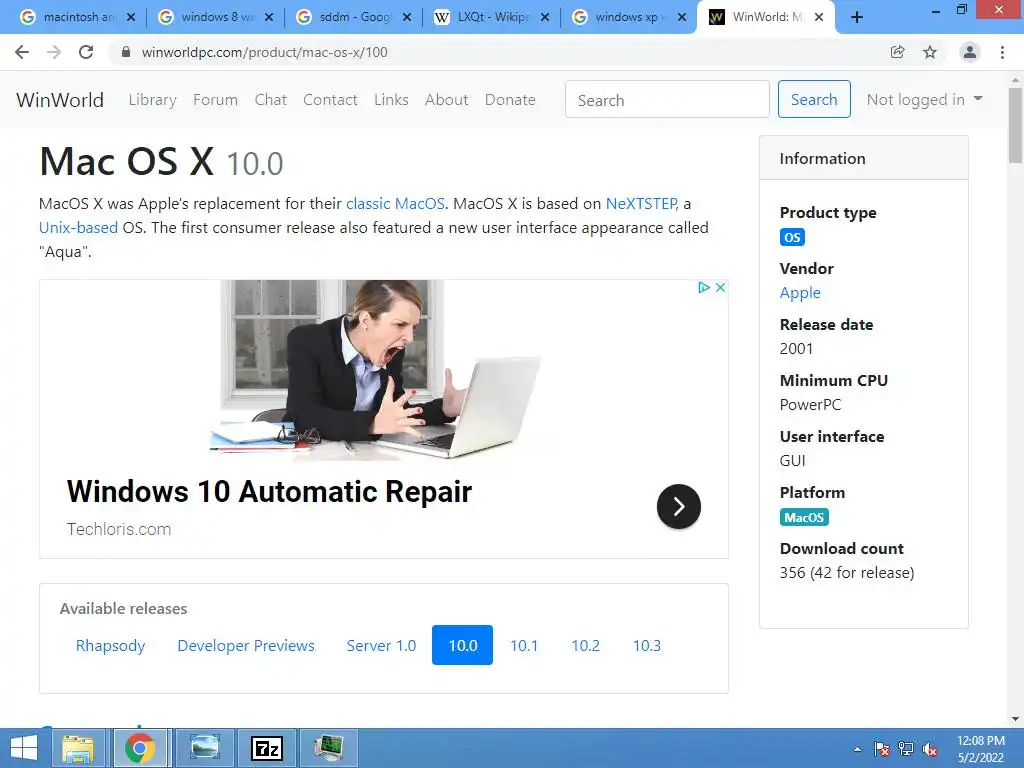Show hidden tray icons arrow
Viewport: 1024px width, 768px height.
point(857,750)
